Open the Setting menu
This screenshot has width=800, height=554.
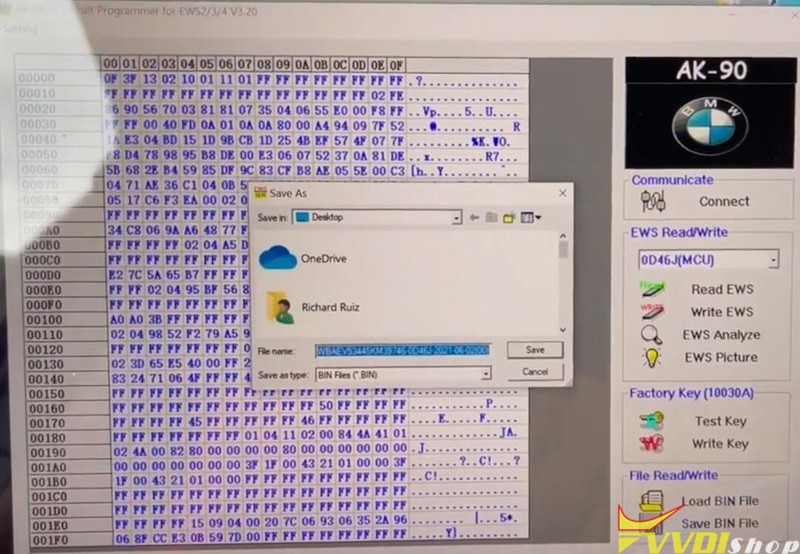click(x=20, y=29)
